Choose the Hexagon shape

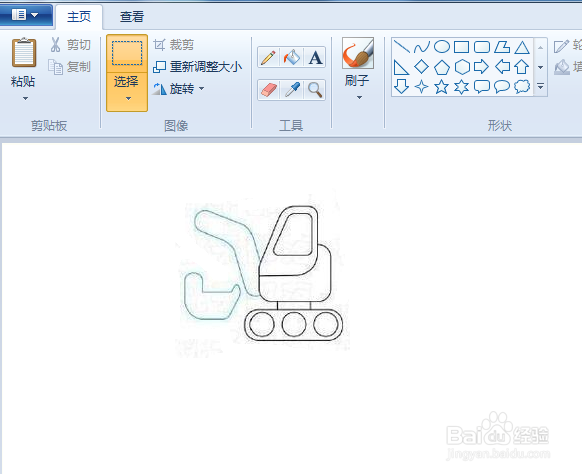tap(462, 67)
